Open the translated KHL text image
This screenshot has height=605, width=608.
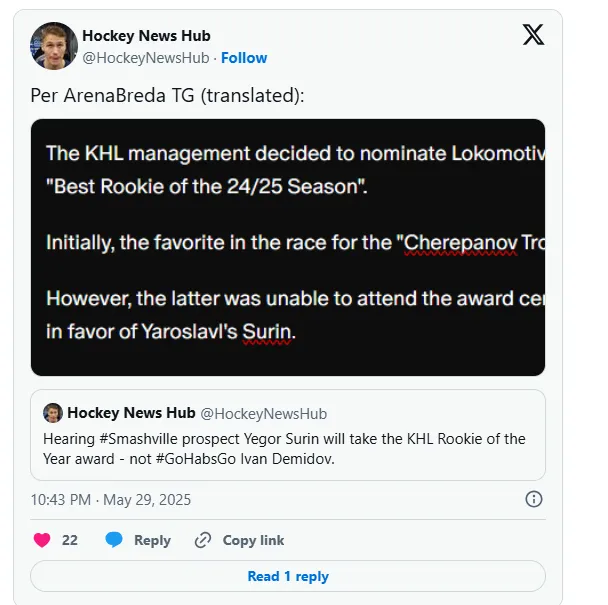click(288, 247)
